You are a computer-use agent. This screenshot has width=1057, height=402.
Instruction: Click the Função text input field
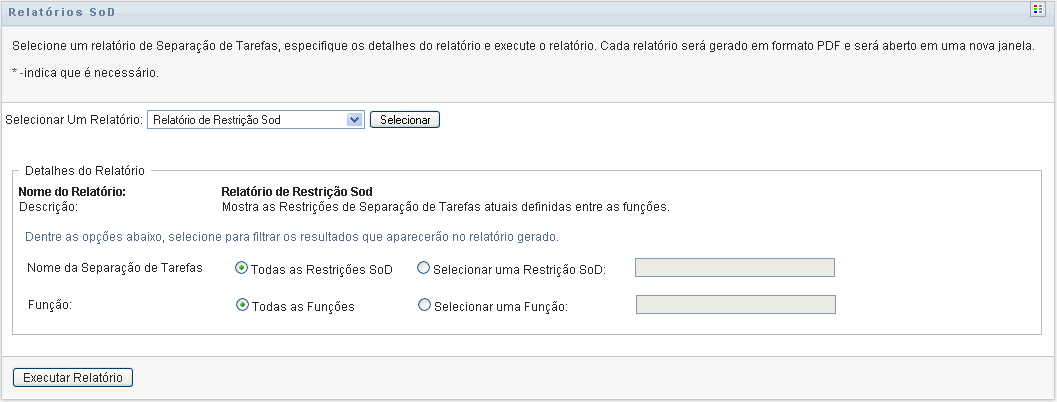coord(735,305)
